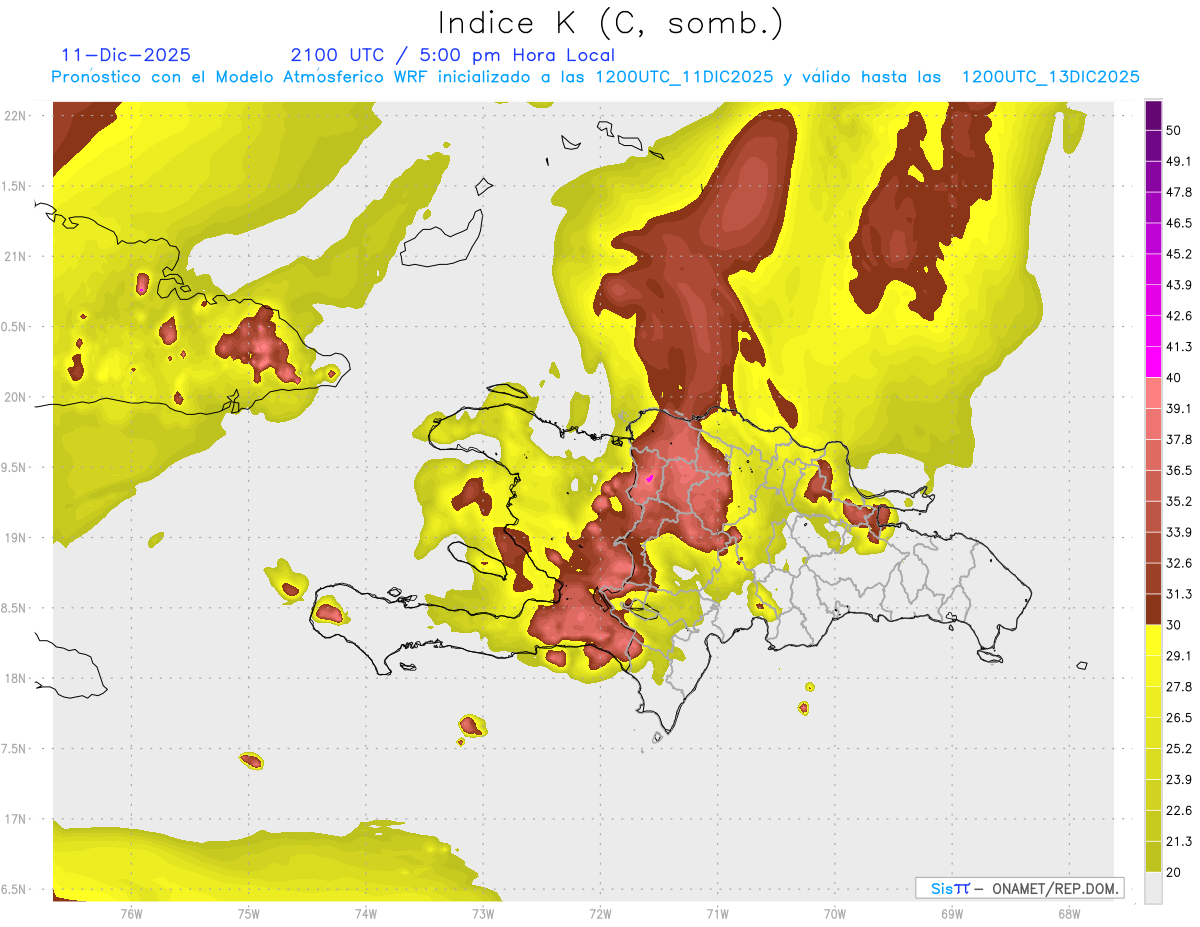Click the legend value '39.1'
Image resolution: width=1200 pixels, height=927 pixels.
[1179, 409]
